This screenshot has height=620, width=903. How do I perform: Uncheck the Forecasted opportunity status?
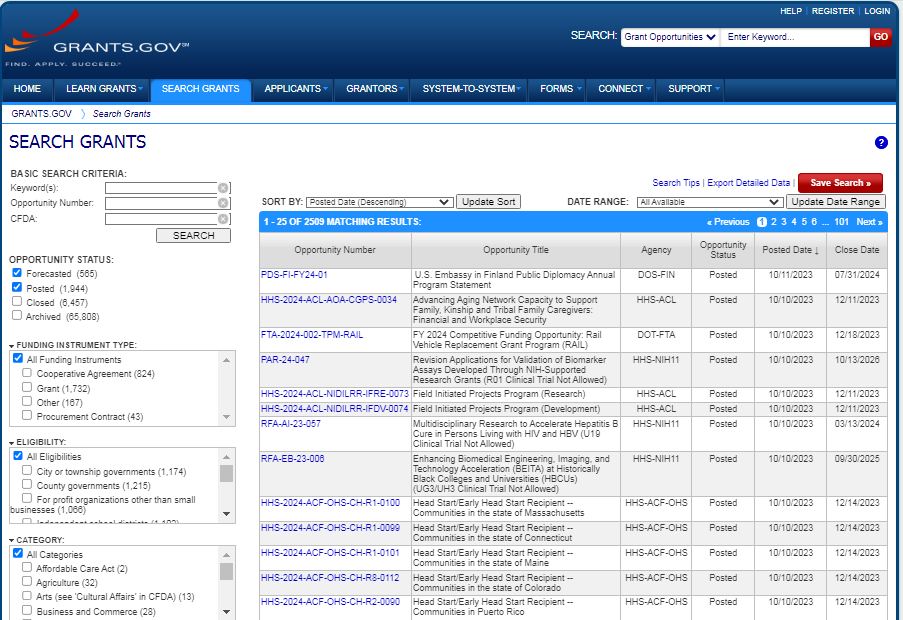(17, 273)
